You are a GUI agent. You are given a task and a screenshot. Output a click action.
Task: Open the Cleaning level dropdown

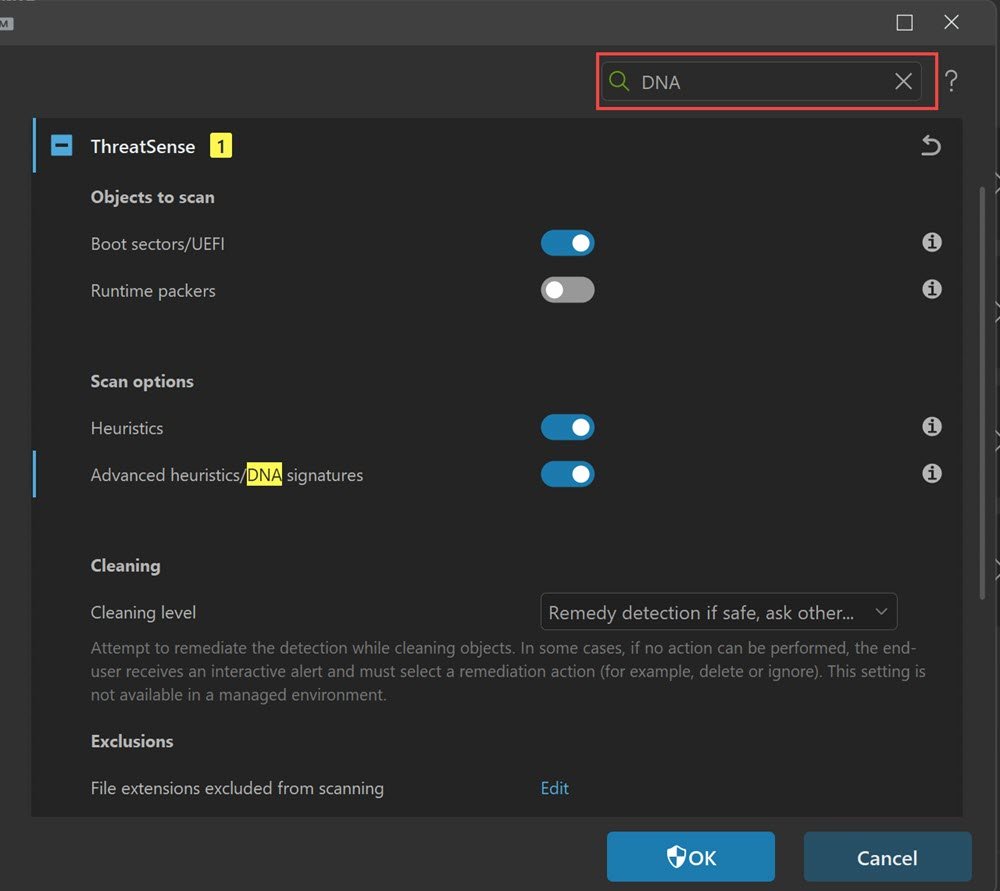point(719,612)
